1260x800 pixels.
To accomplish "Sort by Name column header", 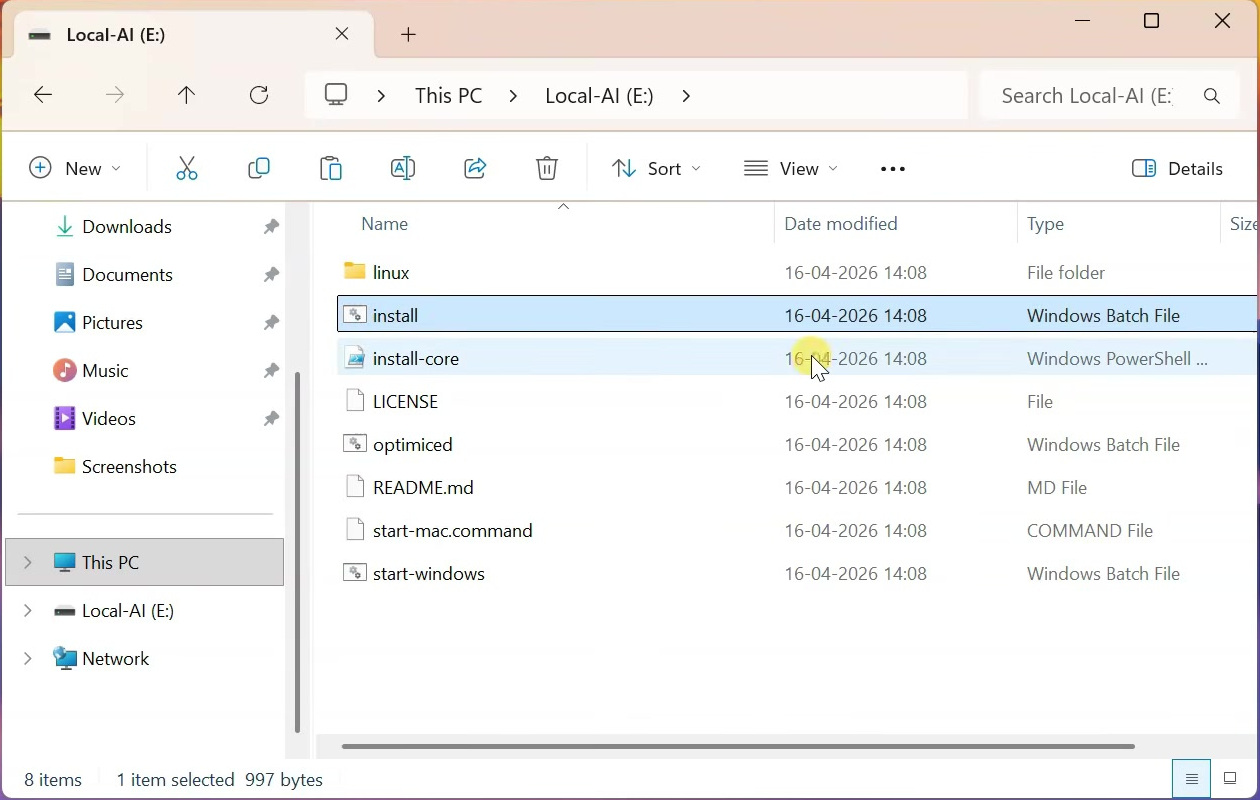I will 385,224.
